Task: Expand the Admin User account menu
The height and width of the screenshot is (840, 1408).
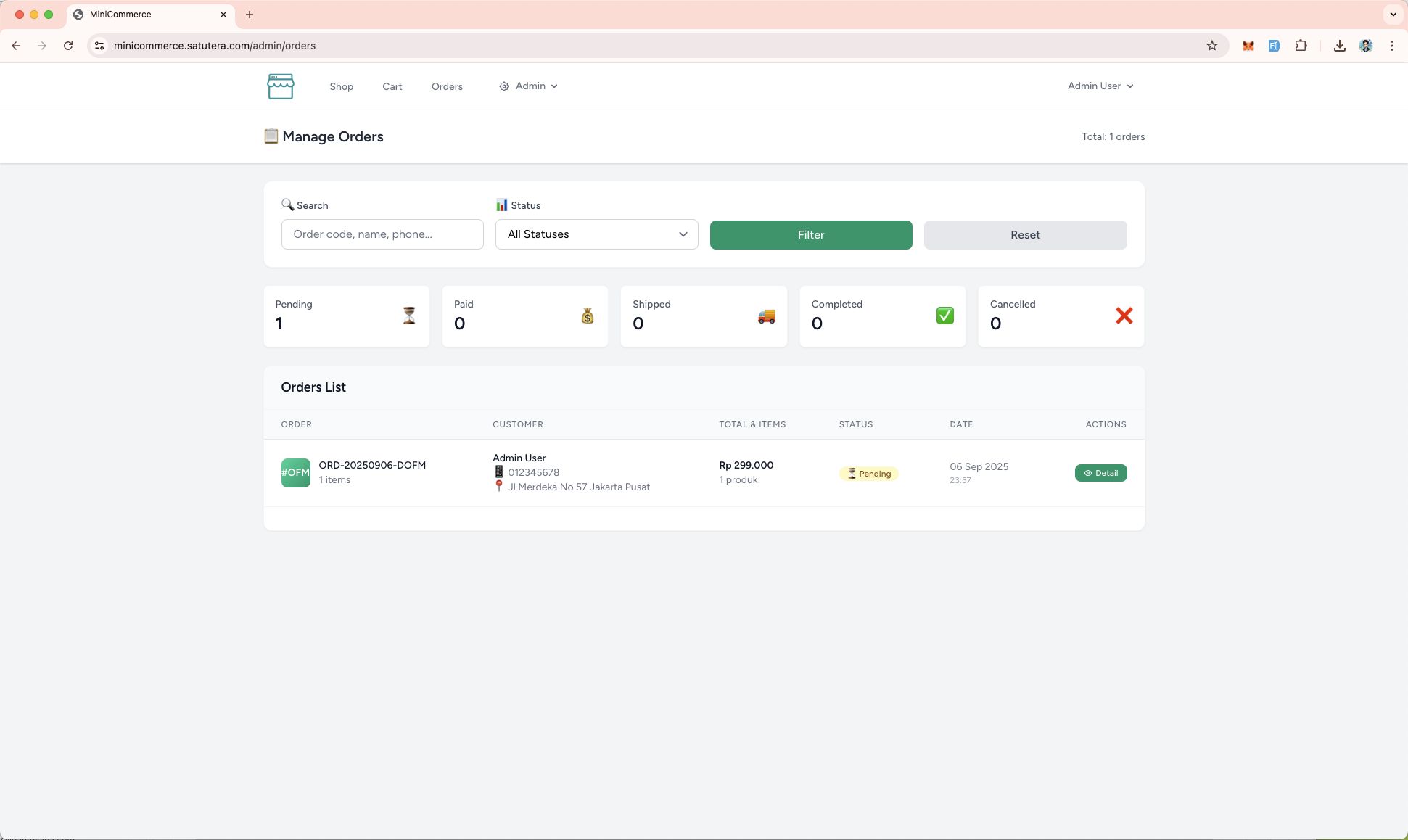Action: click(x=1100, y=86)
